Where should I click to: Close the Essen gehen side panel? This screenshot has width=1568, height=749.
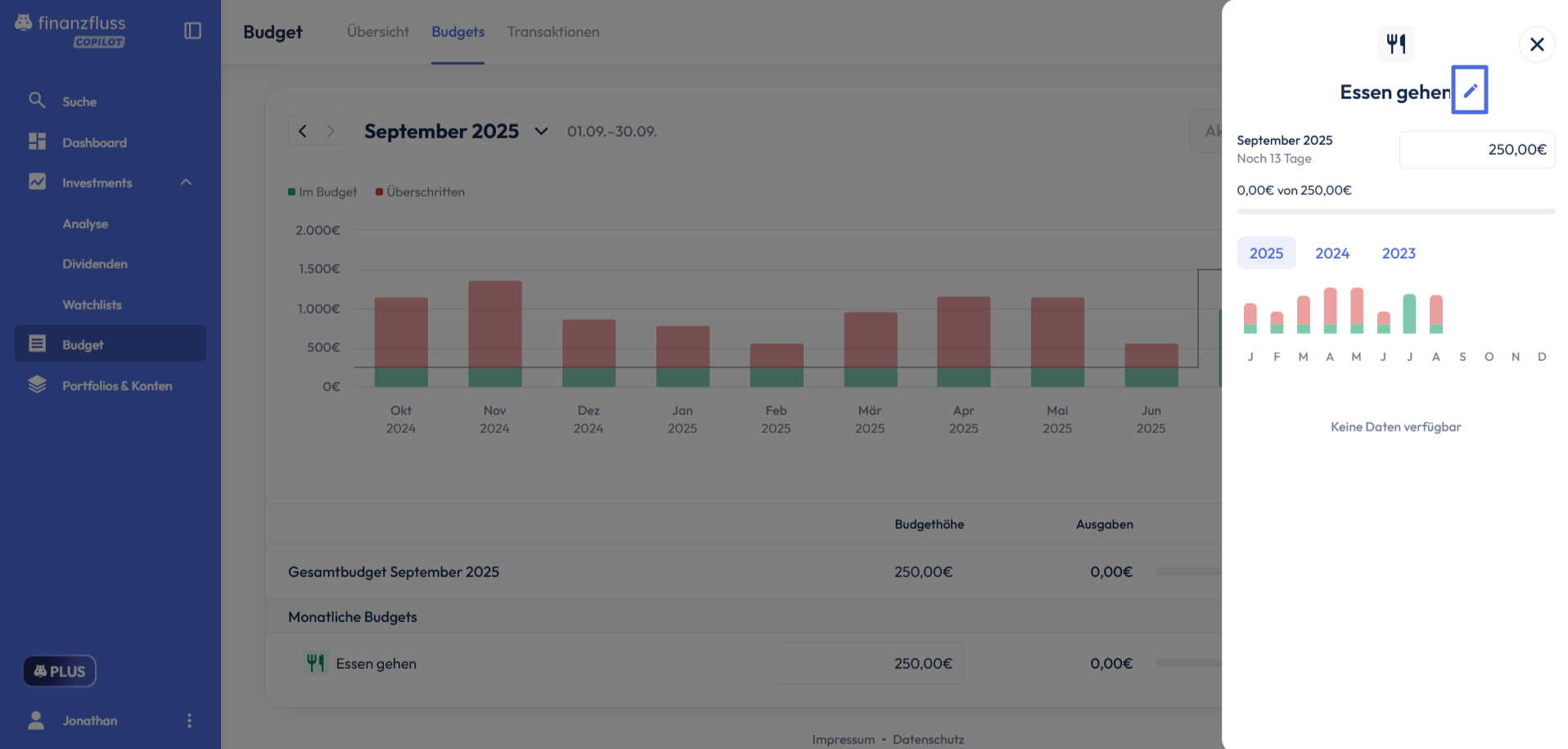(x=1536, y=44)
